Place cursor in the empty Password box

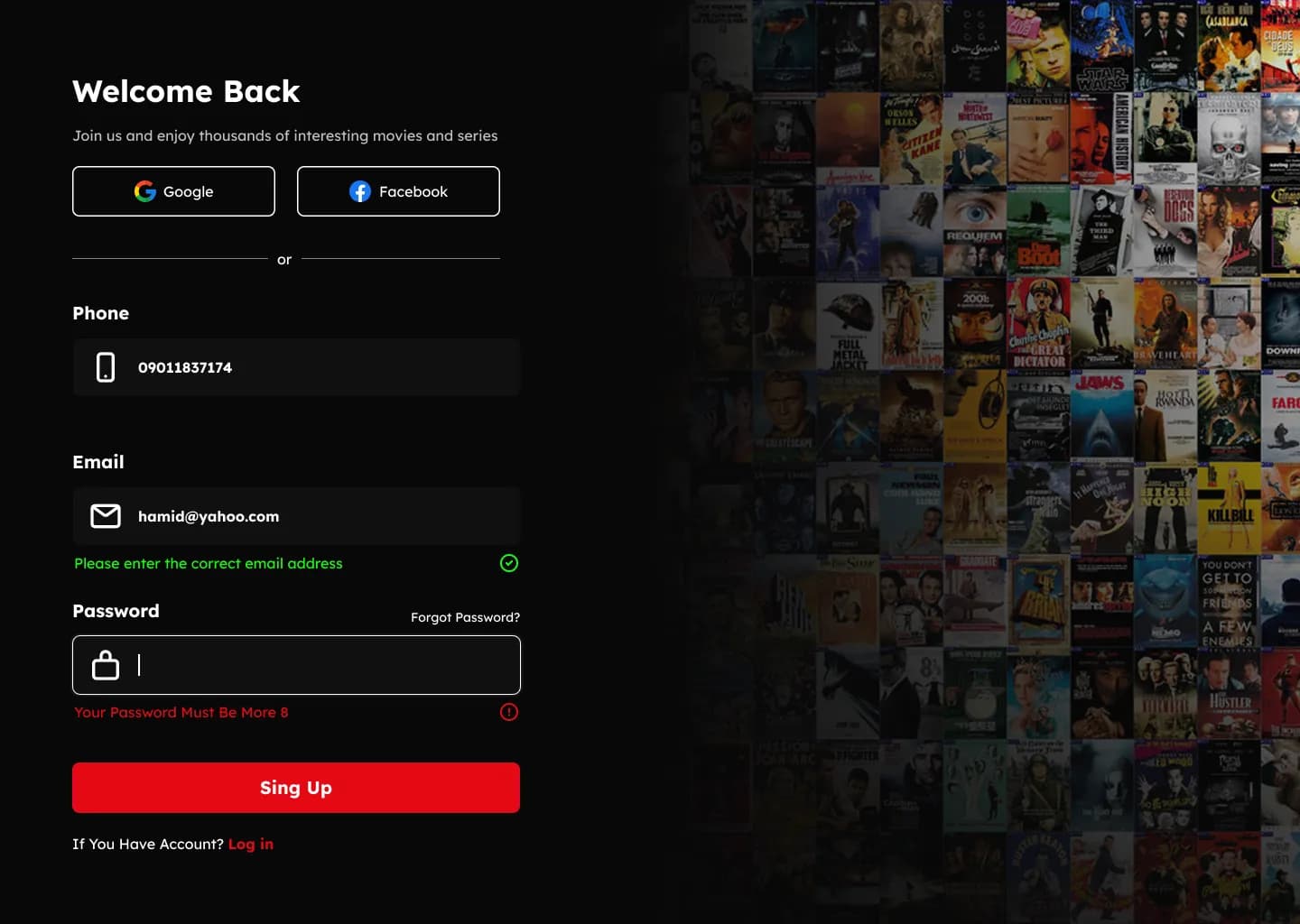coord(296,665)
